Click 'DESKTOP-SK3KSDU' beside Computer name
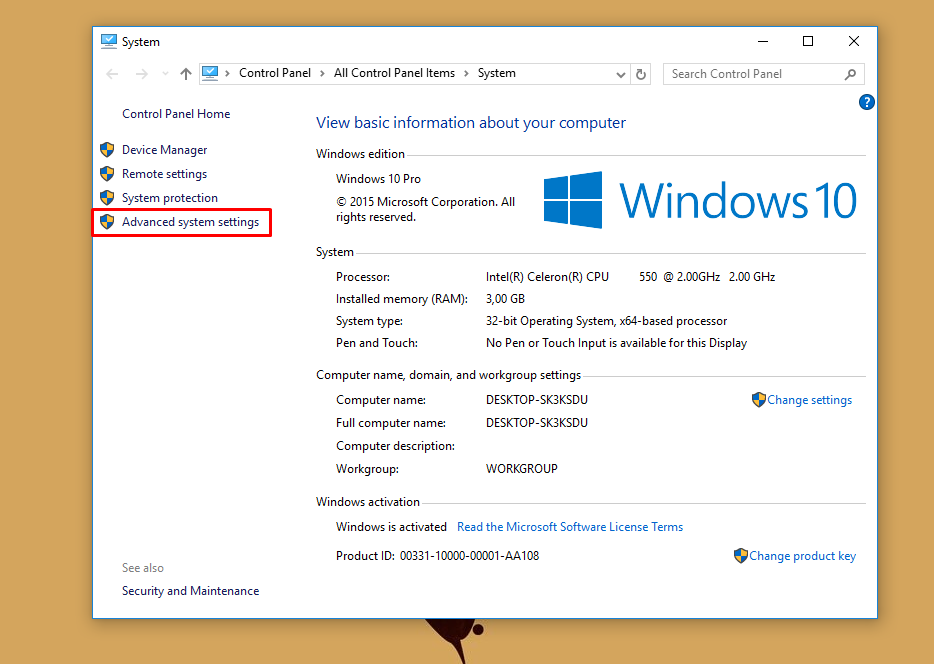Viewport: 934px width, 664px height. tap(537, 400)
